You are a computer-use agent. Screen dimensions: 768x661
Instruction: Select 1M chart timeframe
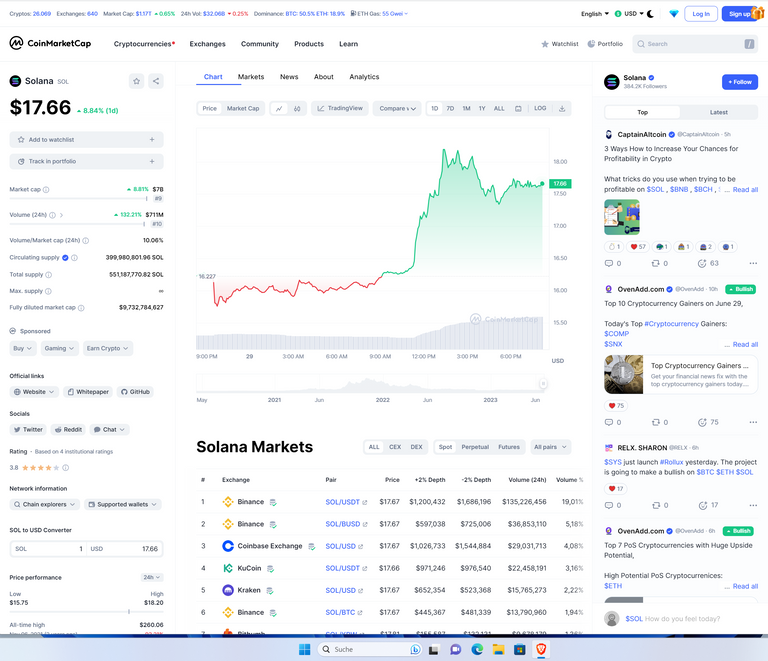pos(466,109)
